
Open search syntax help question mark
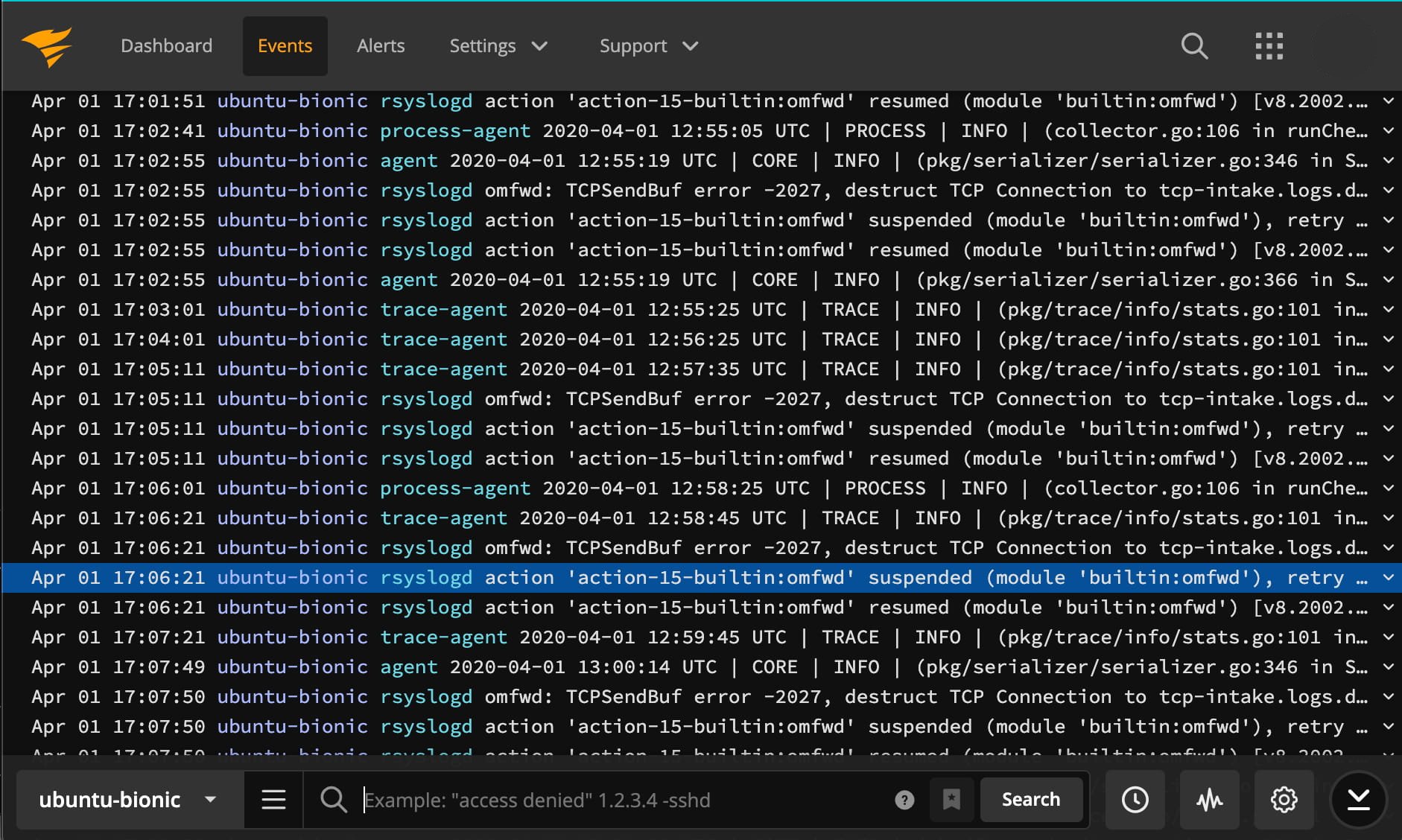pos(904,800)
